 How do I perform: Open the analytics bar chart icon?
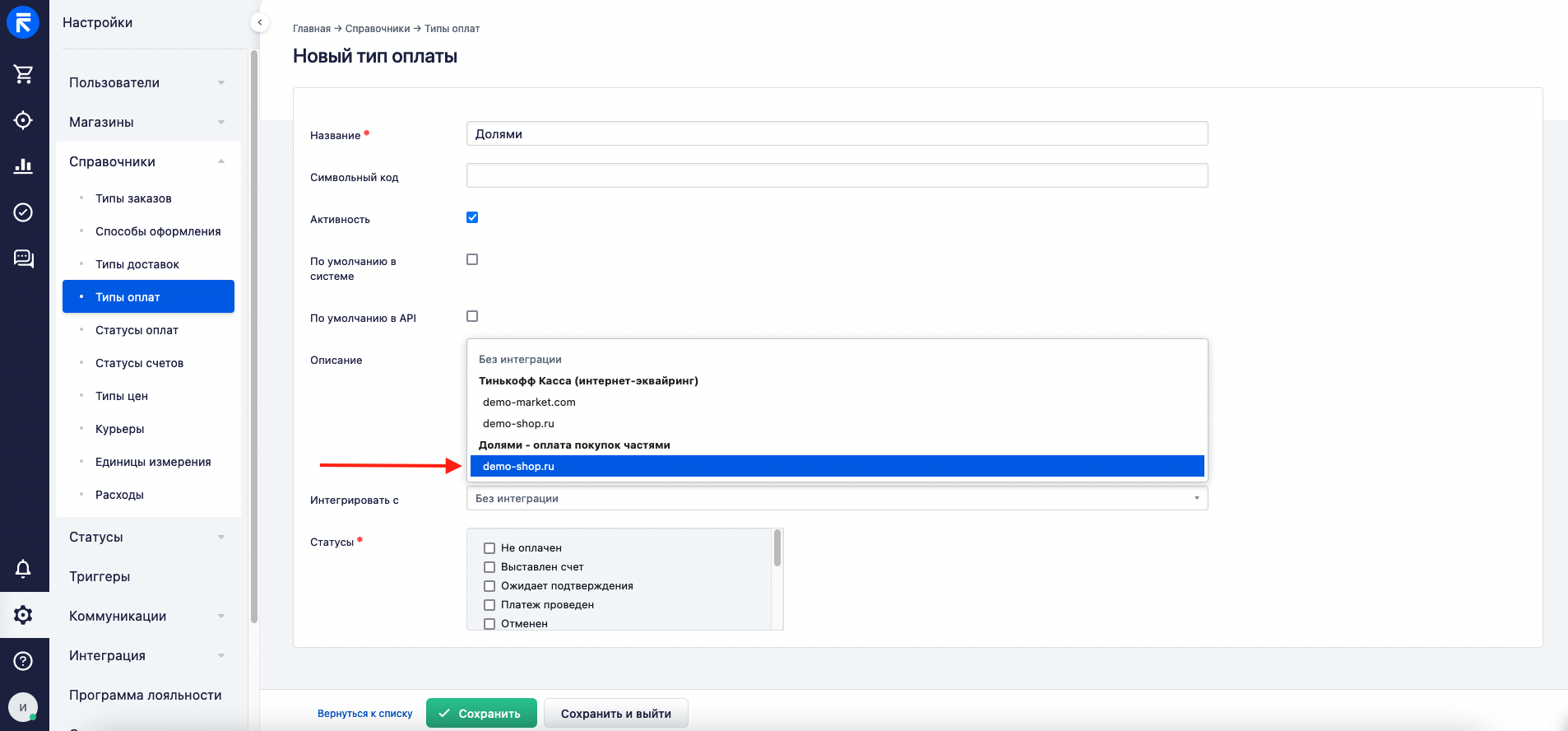point(23,166)
